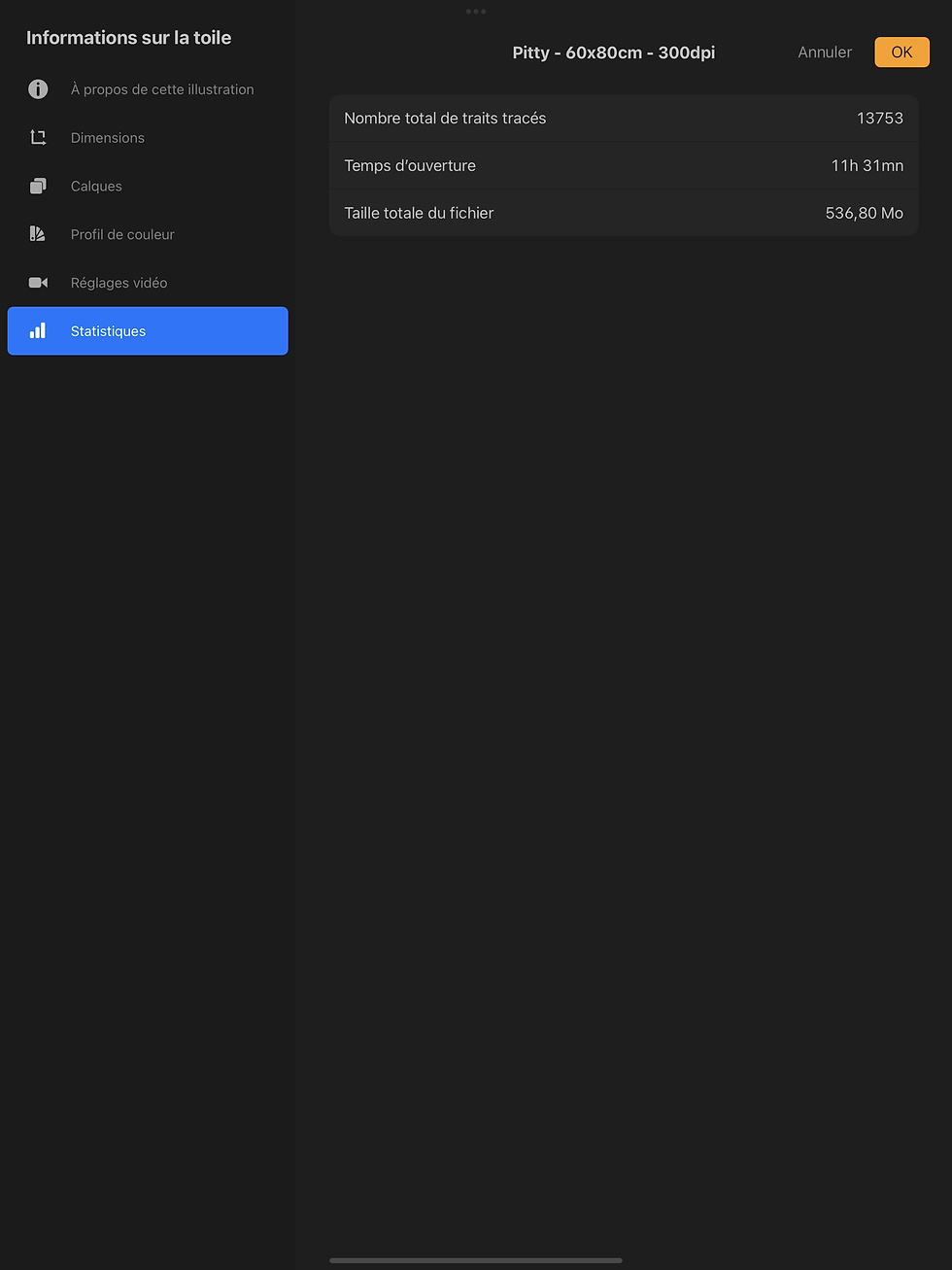Click the Calques layers icon
This screenshot has height=1270, width=952.
(x=38, y=187)
